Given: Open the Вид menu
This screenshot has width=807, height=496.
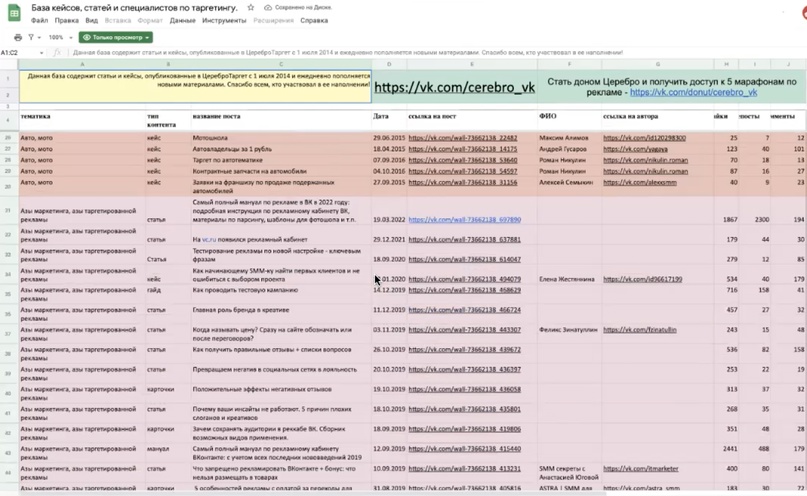Looking at the screenshot, I should pos(92,21).
